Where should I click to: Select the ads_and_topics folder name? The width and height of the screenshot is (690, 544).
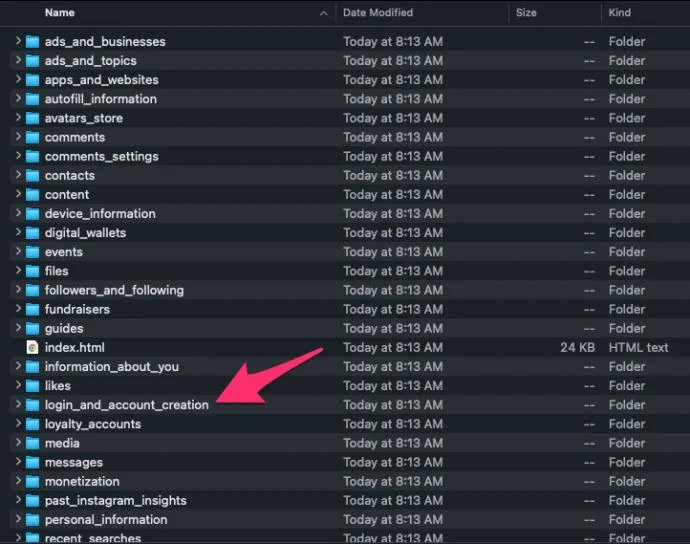[x=91, y=61]
